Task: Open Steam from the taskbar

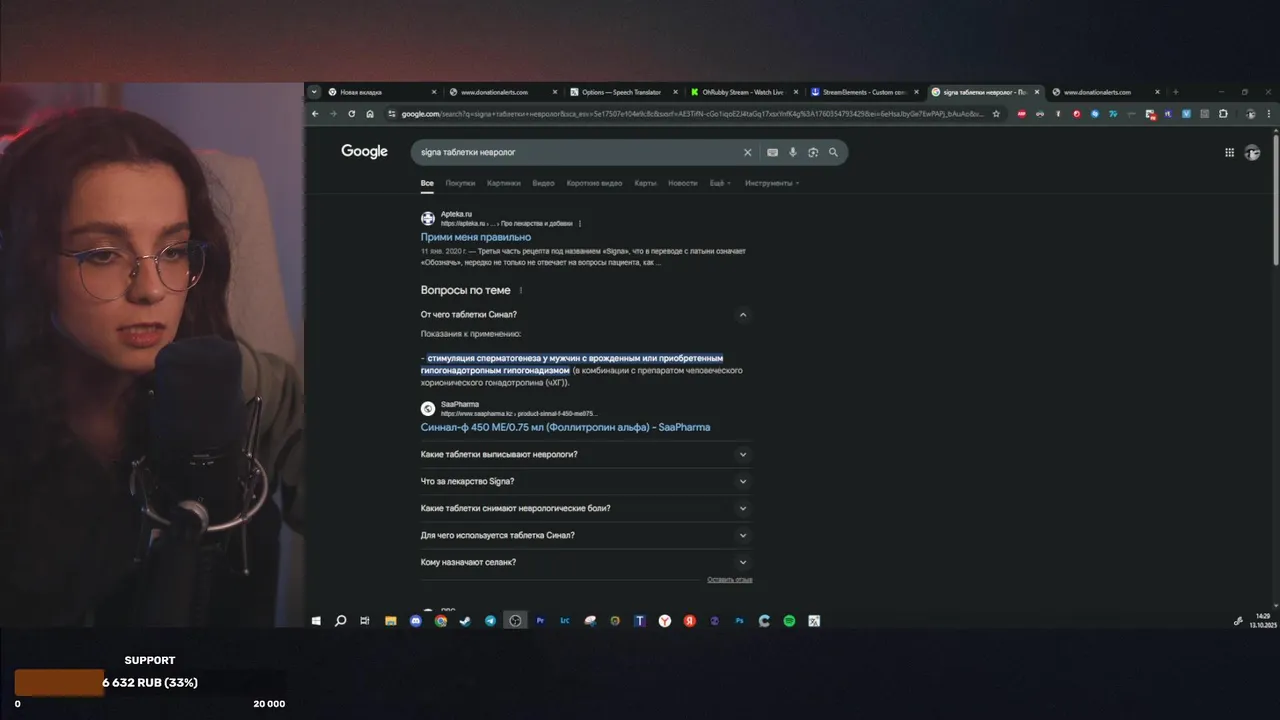Action: point(465,621)
